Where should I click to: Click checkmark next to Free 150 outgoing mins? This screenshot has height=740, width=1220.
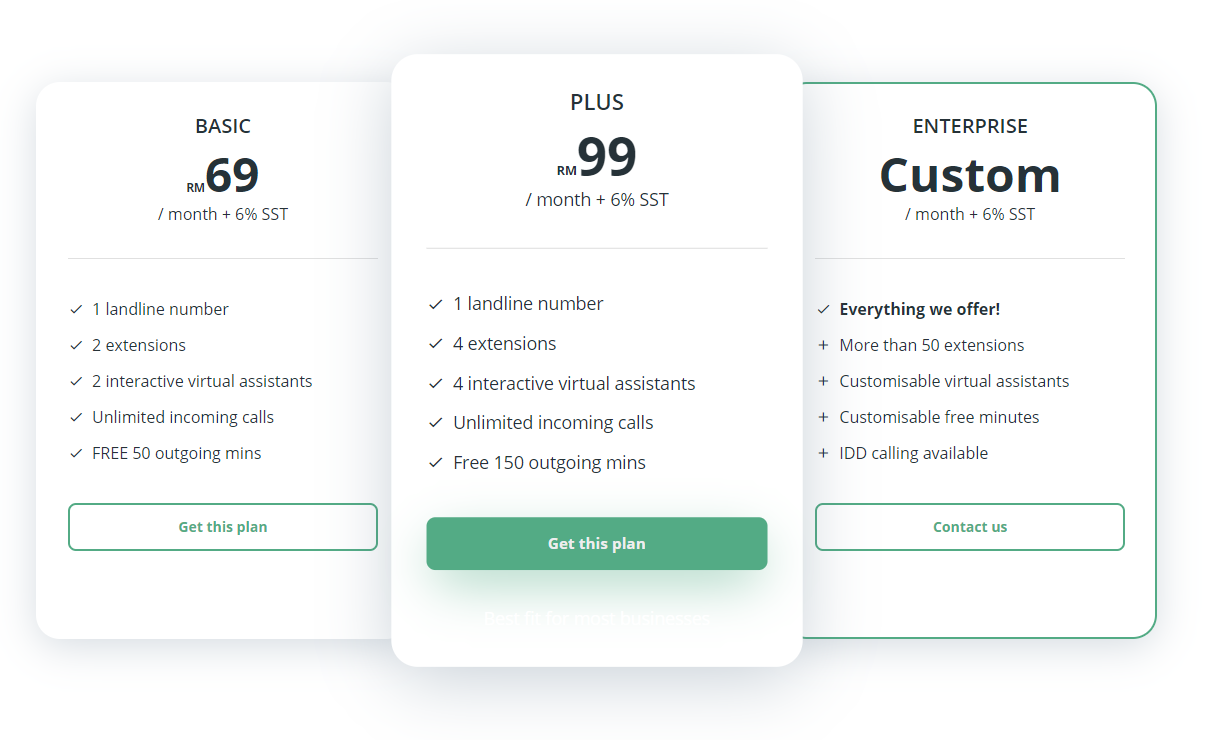point(436,463)
